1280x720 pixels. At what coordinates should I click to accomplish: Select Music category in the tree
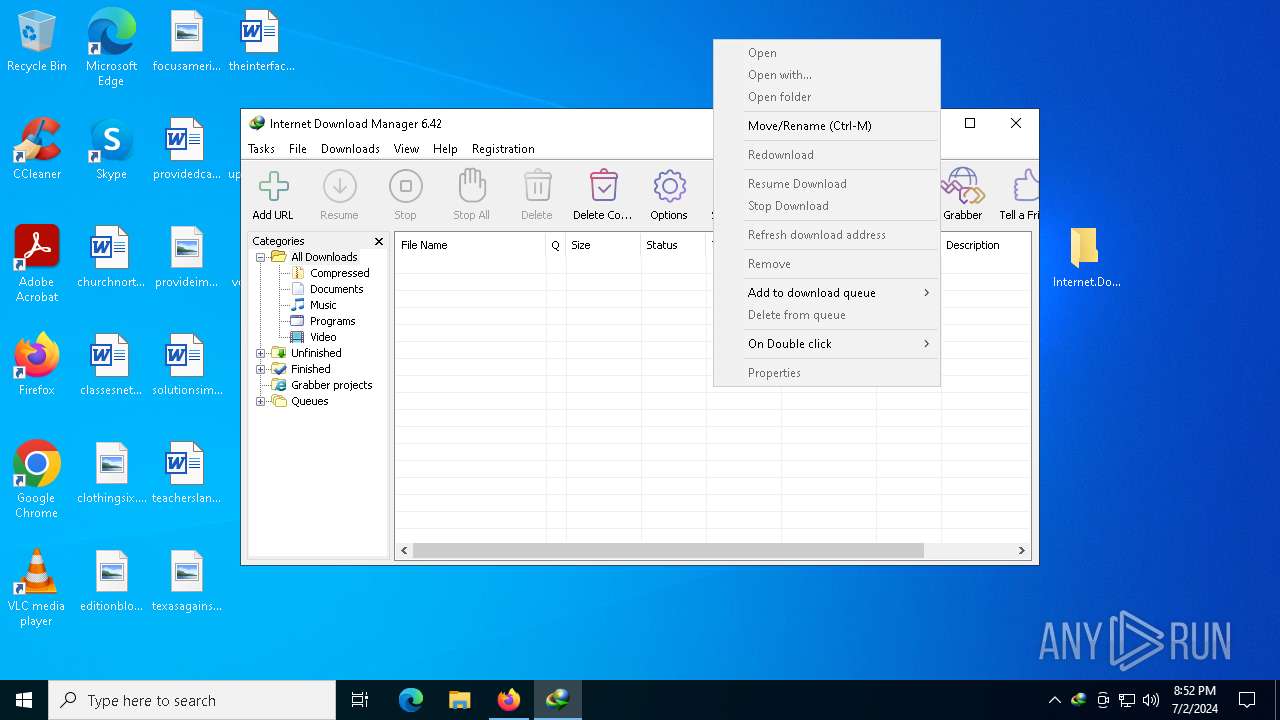pos(323,305)
